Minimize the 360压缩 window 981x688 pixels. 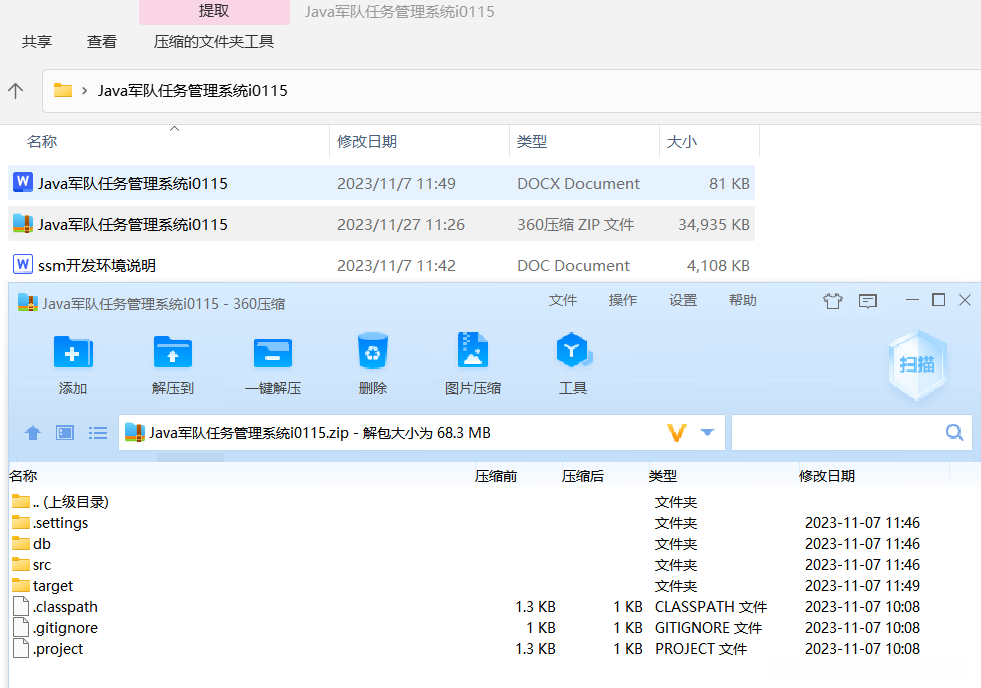coord(912,300)
